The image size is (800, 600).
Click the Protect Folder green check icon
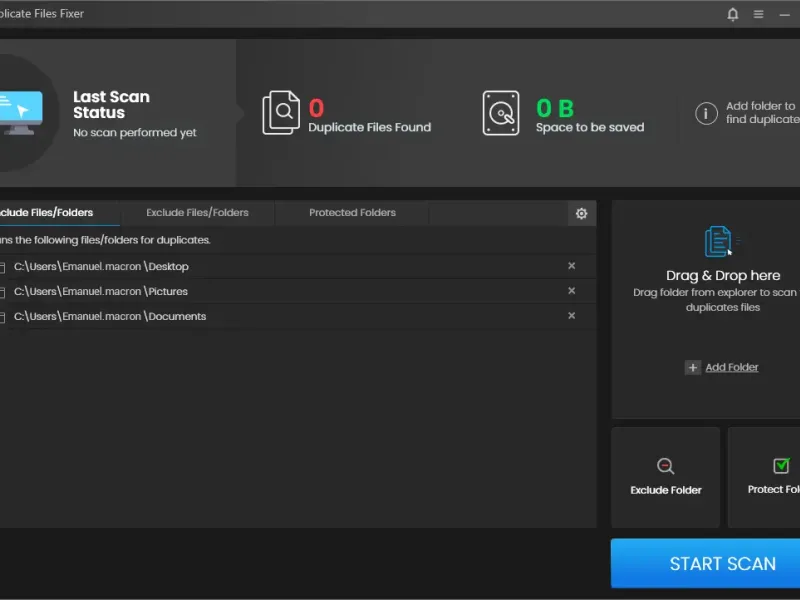click(781, 465)
